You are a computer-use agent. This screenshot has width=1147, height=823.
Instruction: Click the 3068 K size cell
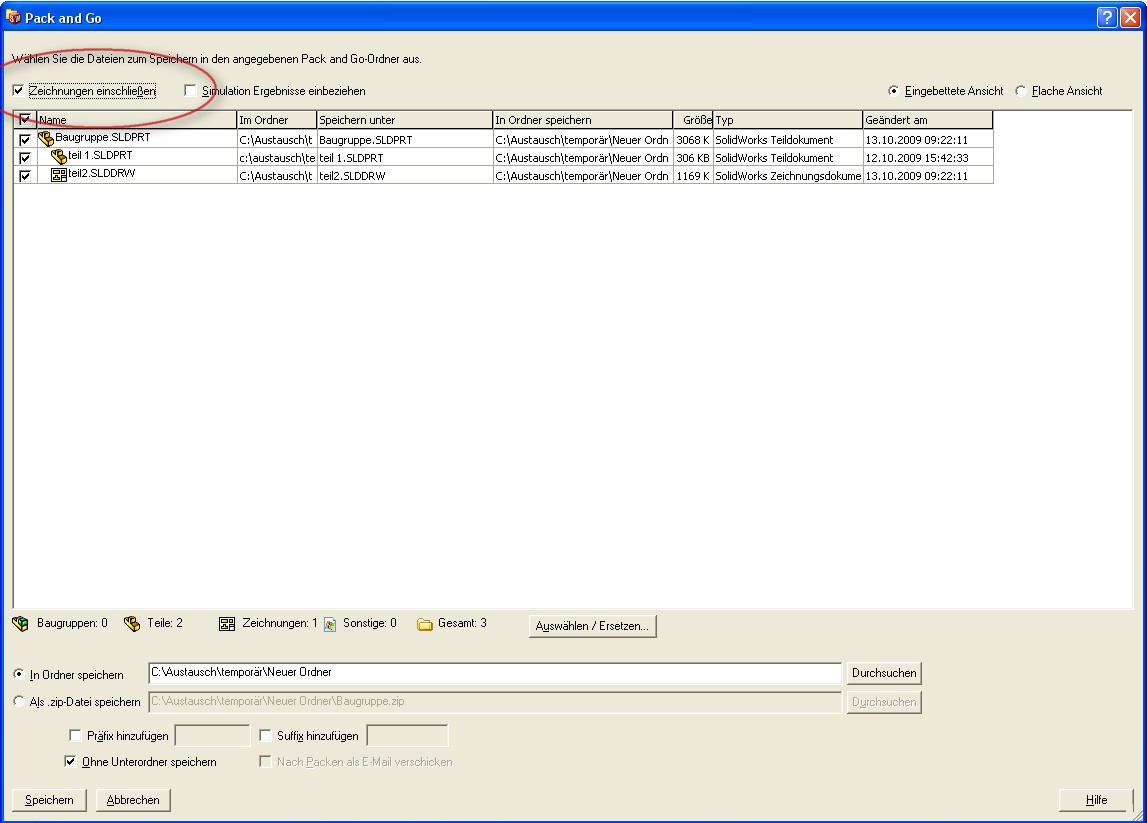[x=693, y=140]
